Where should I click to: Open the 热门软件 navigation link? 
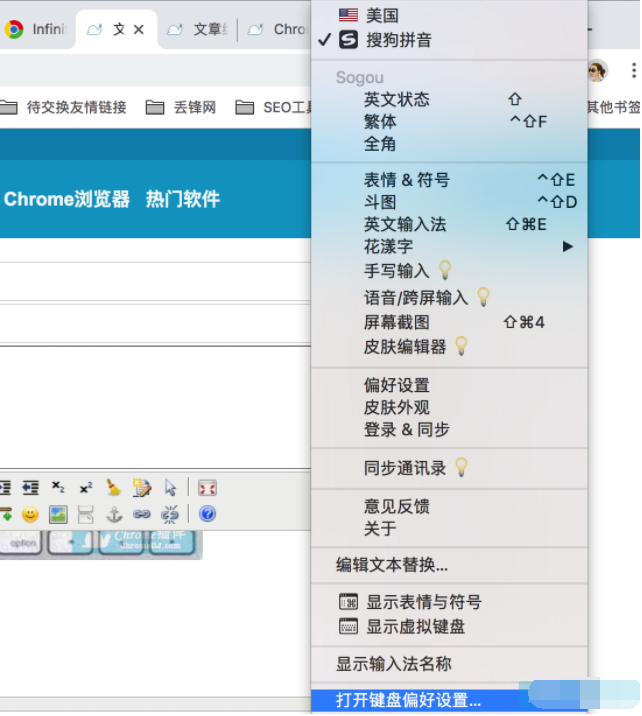183,199
